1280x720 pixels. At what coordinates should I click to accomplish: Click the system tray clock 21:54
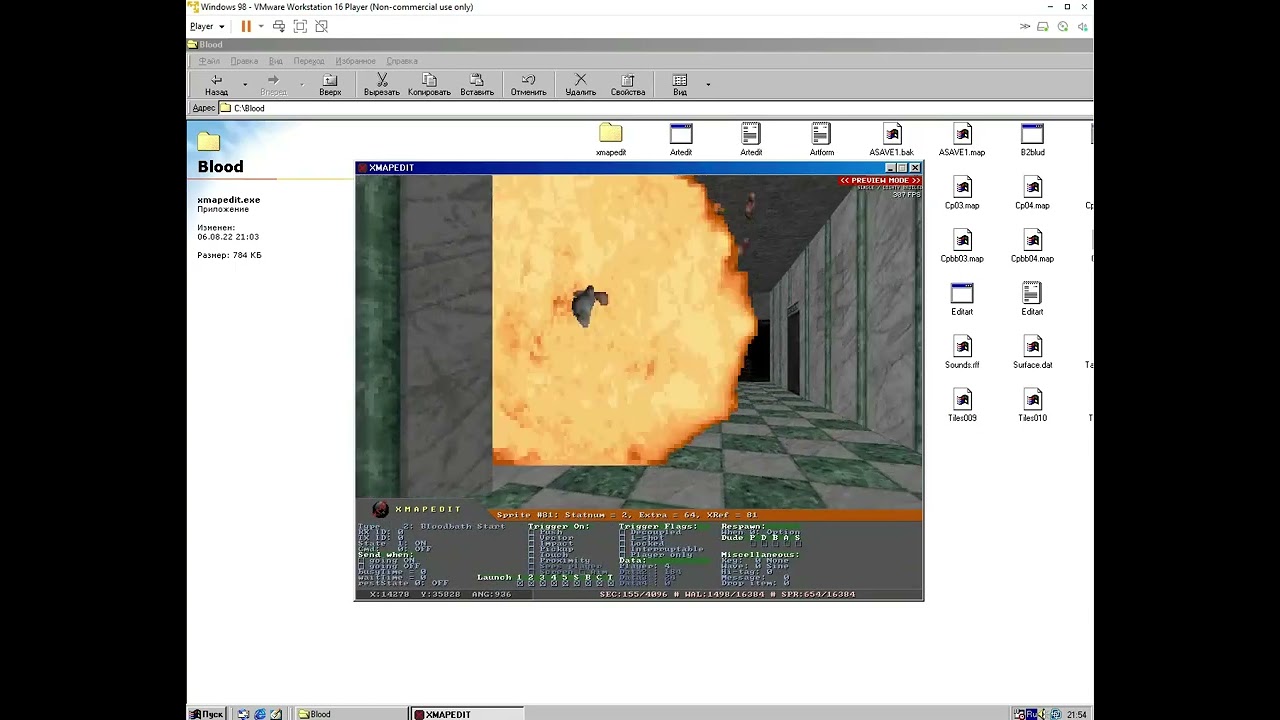1076,714
